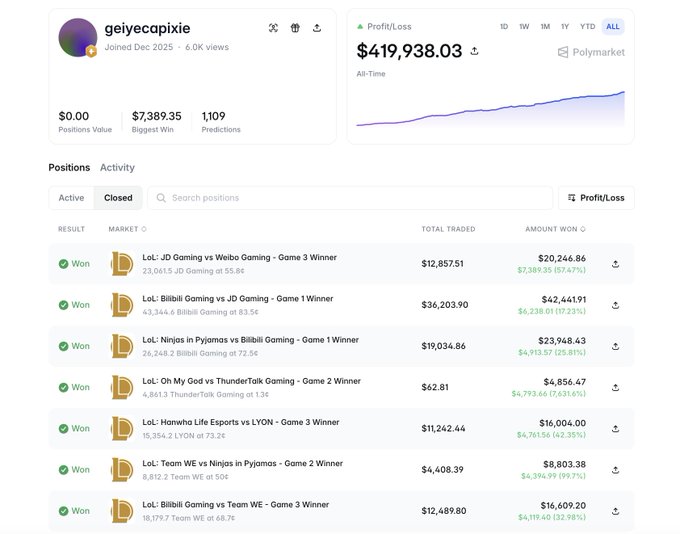Click the $42,441.91 amount won cell
Viewport: 680px width, 534px height.
tap(564, 299)
